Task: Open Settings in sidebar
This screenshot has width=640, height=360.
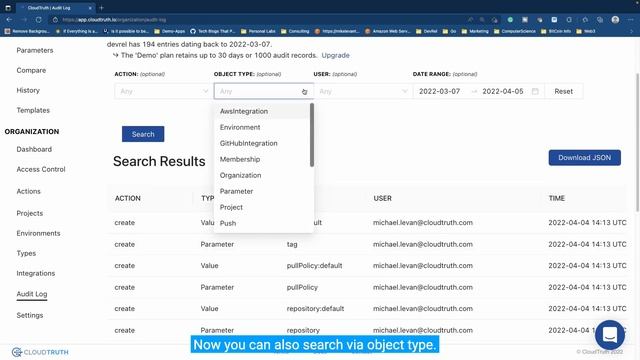Action: pyautogui.click(x=29, y=315)
